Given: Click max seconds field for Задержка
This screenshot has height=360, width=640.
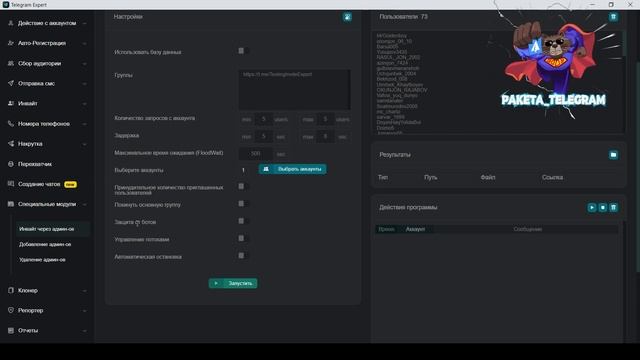Looking at the screenshot, I should point(325,137).
